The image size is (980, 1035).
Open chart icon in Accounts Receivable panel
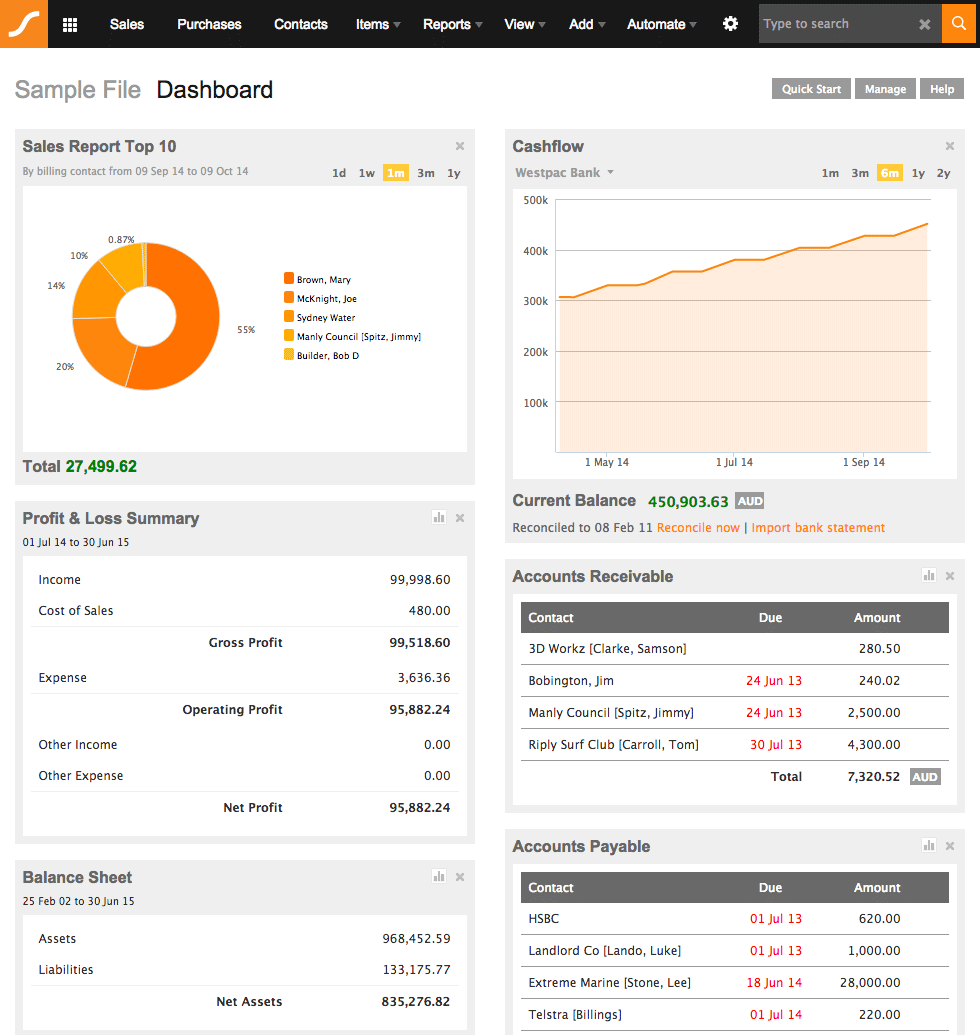pyautogui.click(x=929, y=576)
